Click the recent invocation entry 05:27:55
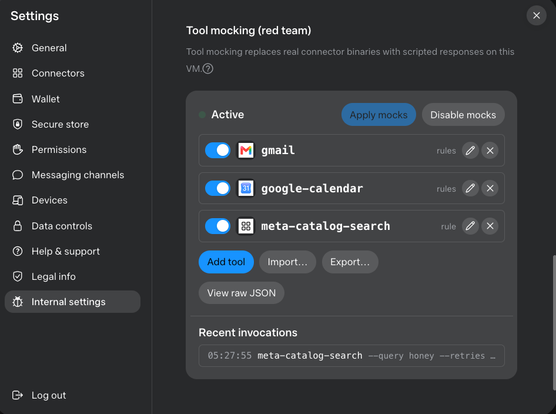 tap(351, 356)
